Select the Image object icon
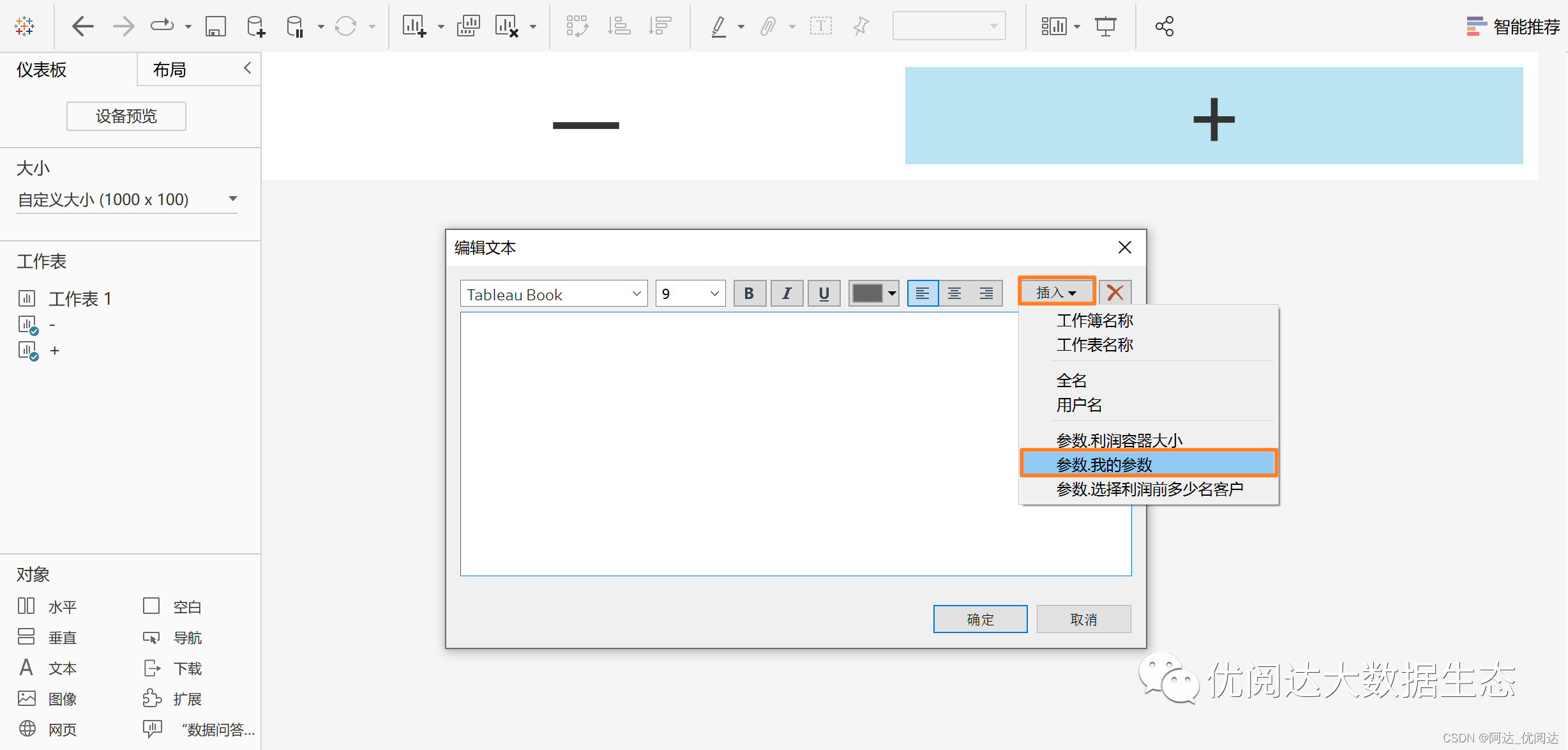Screen dimensions: 1568x750 pyautogui.click(x=27, y=698)
